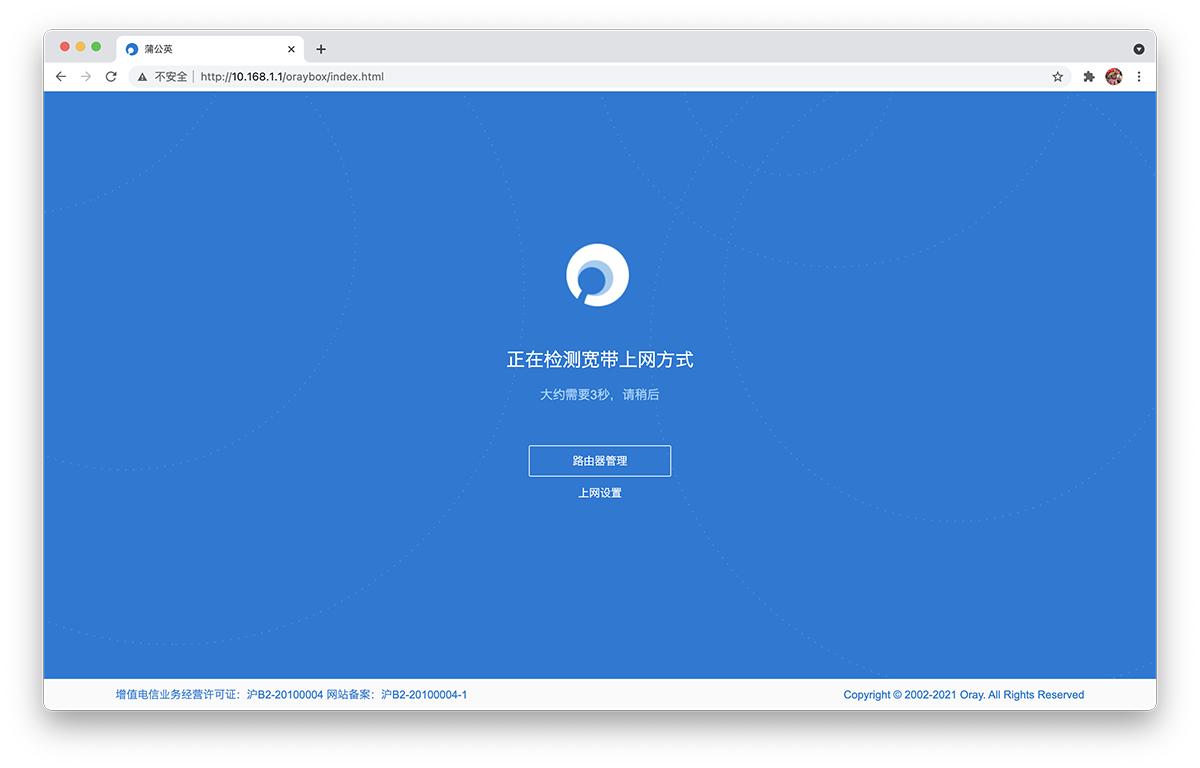Click the Oray loading spinner logo
1200x768 pixels.
(598, 275)
